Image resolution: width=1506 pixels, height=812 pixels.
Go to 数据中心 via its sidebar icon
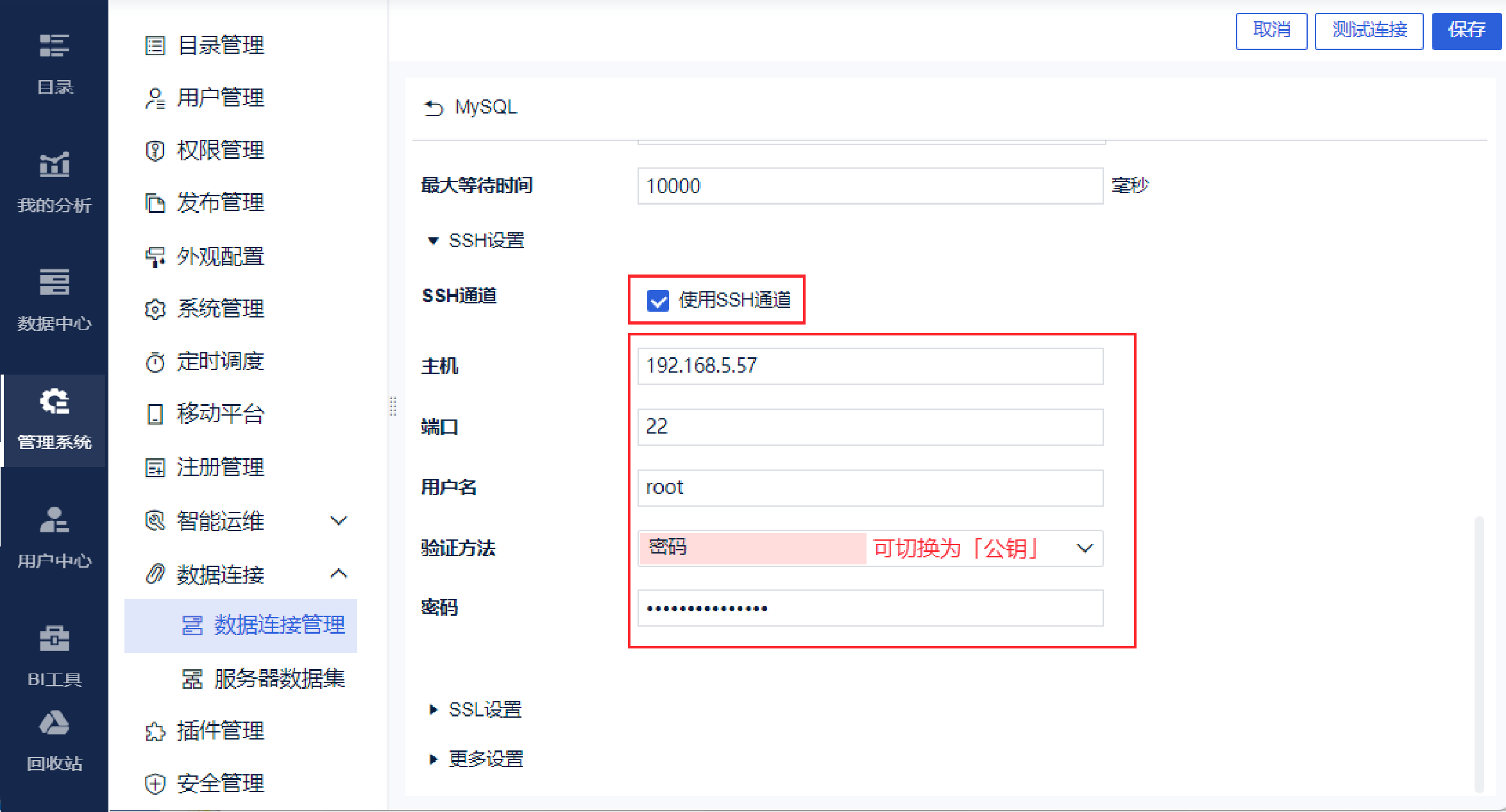55,282
